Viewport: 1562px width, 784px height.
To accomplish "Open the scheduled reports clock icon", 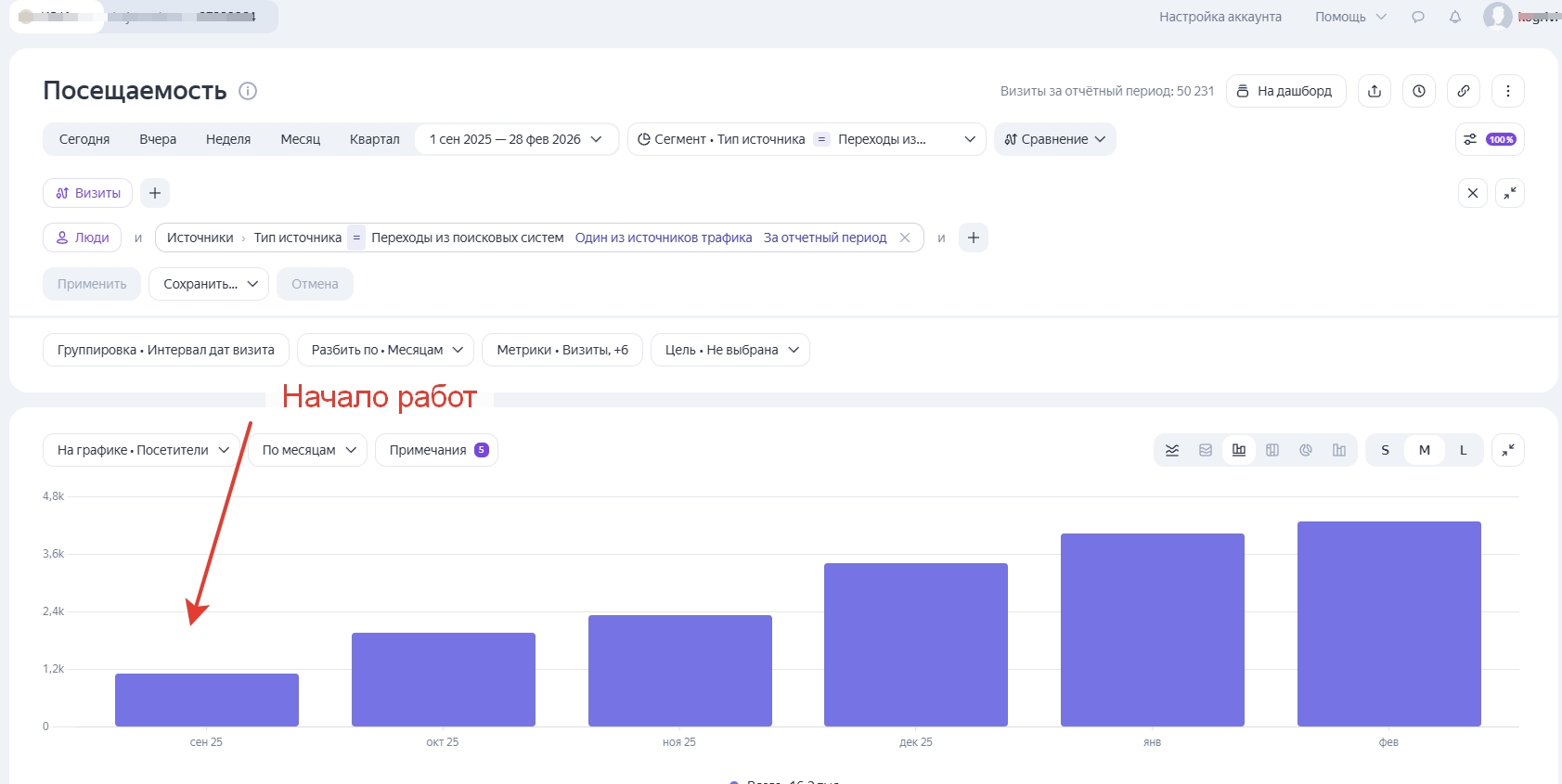I will [1419, 91].
